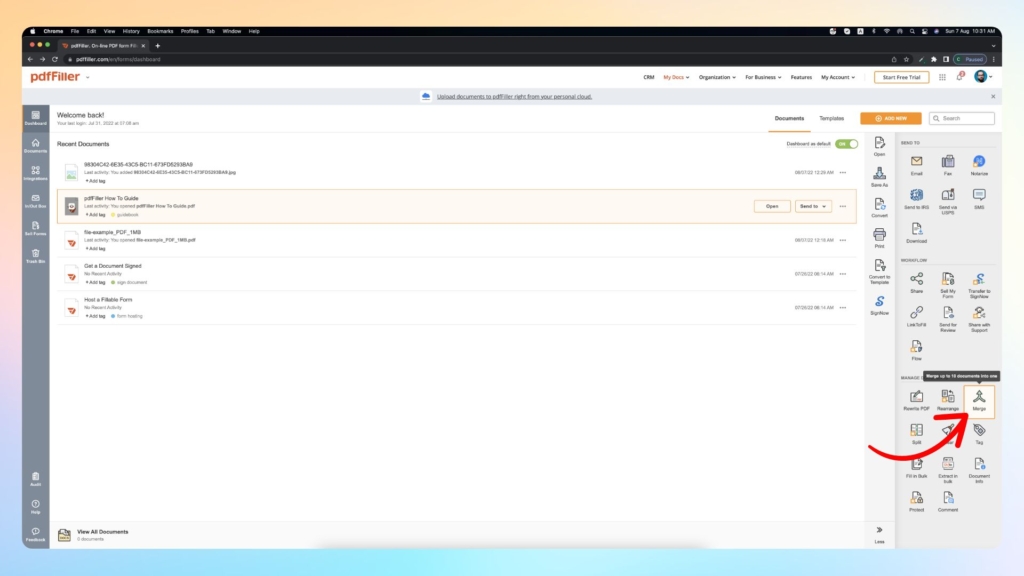Choose the Split document tool
The image size is (1024, 576).
[x=916, y=434]
